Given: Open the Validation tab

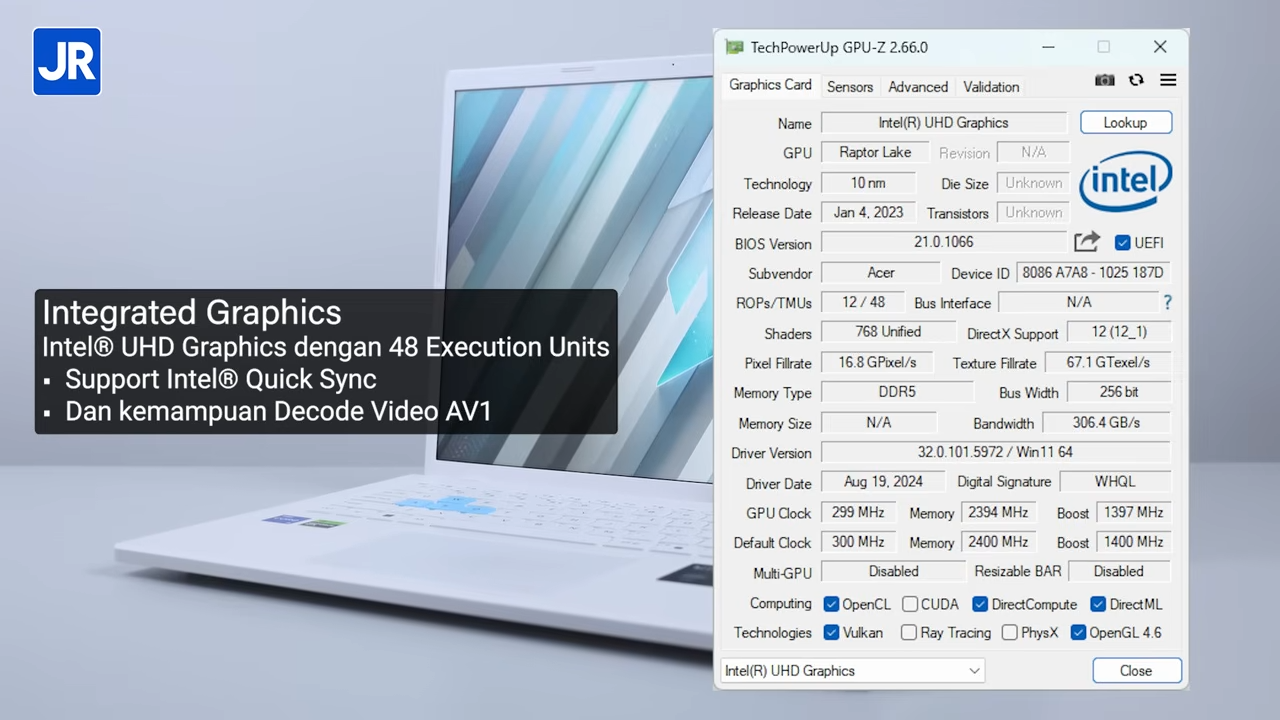Looking at the screenshot, I should [991, 87].
